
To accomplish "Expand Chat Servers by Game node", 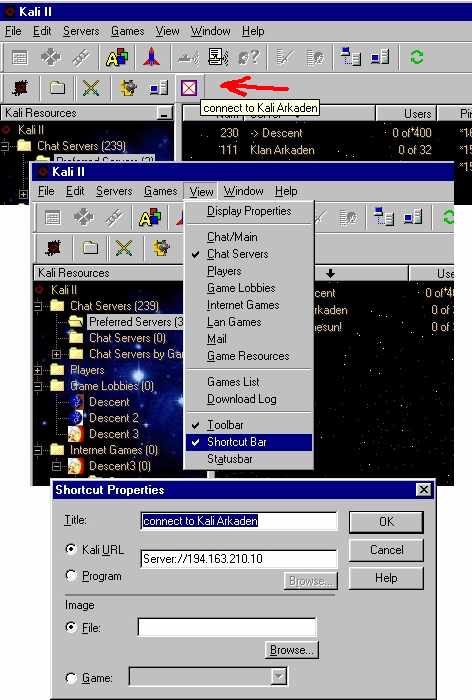I will [56, 354].
